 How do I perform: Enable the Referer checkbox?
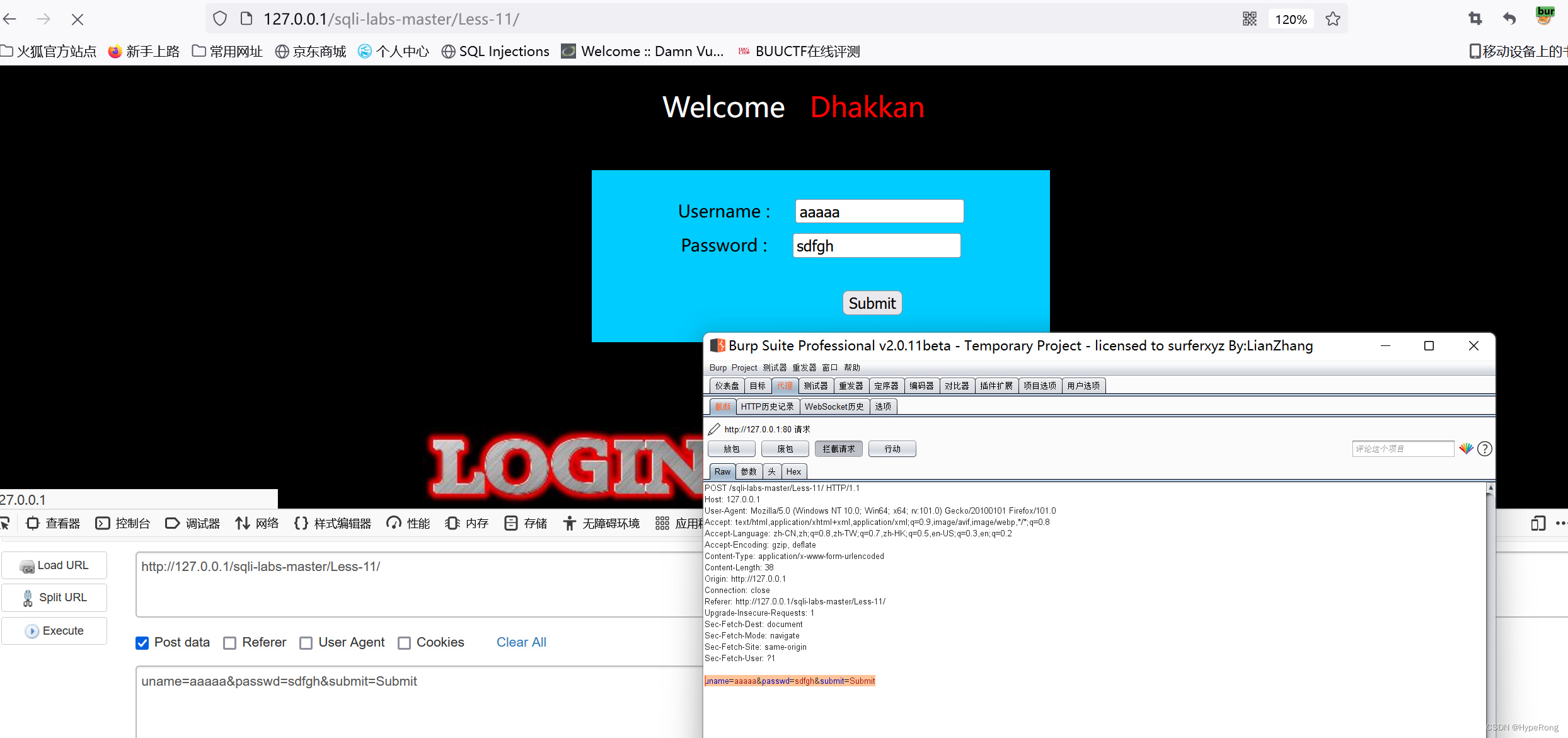coord(230,643)
